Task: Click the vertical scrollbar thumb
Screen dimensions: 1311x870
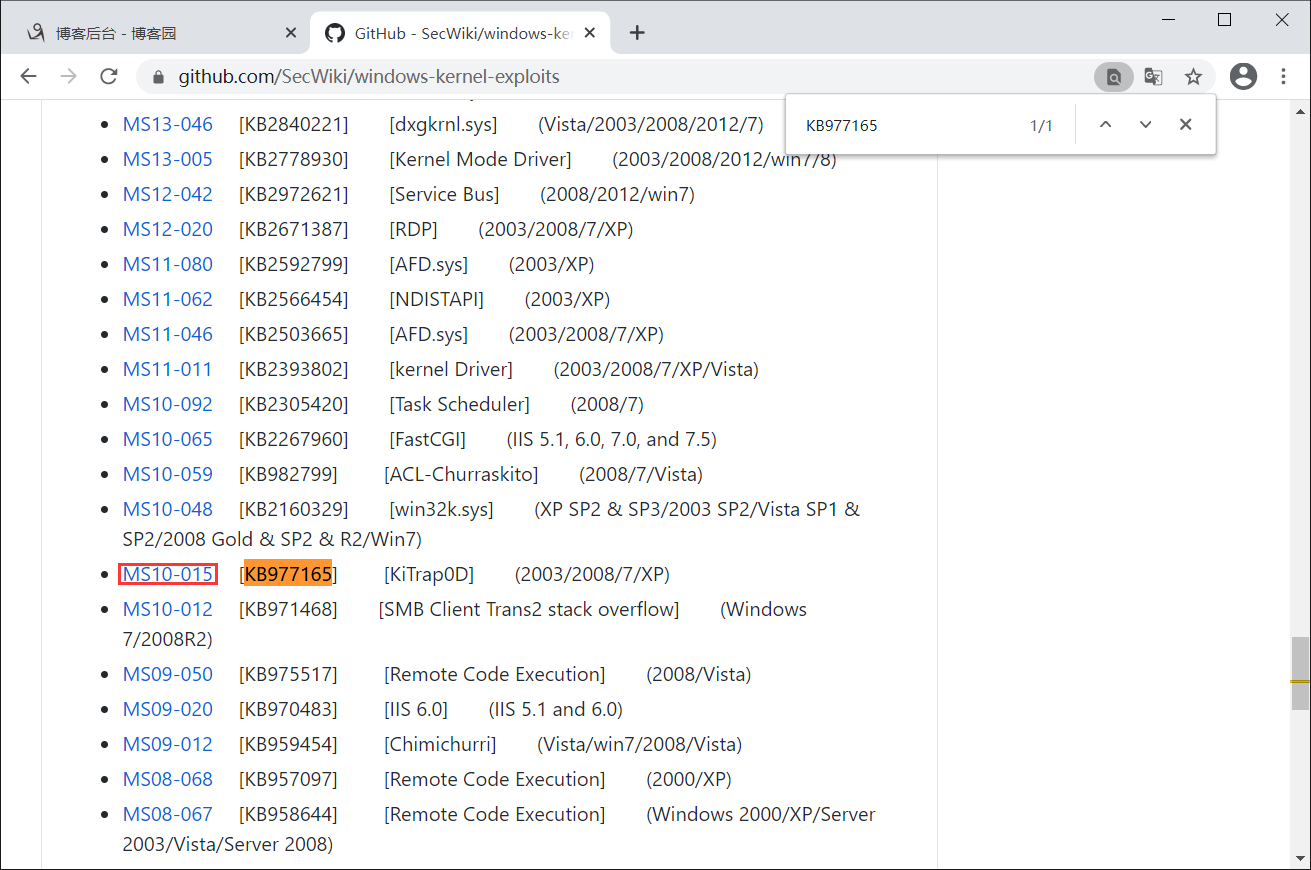Action: [x=1300, y=672]
